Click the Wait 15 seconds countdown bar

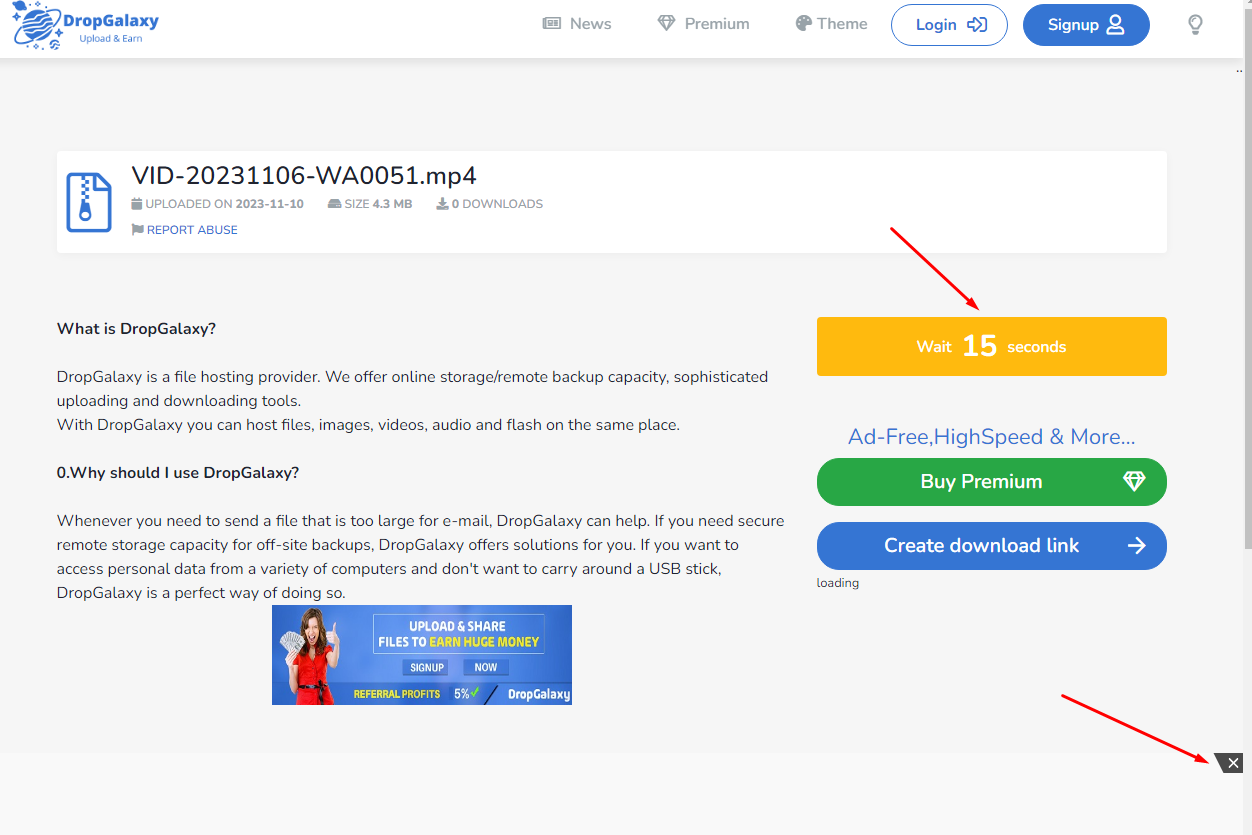tap(991, 347)
